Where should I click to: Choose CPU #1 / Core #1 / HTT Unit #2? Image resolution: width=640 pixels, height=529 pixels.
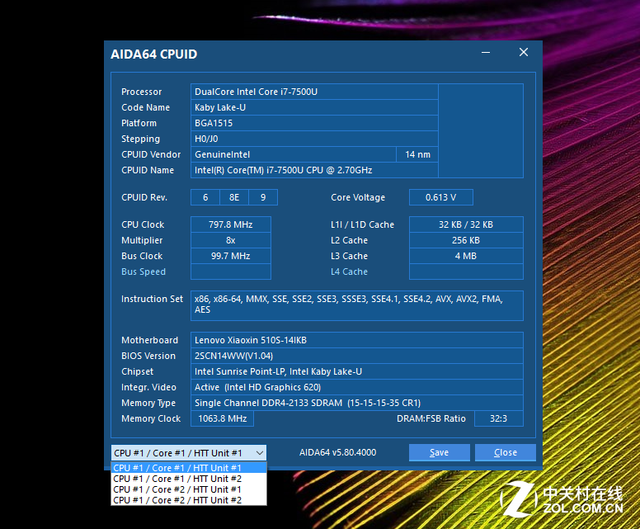coord(189,478)
